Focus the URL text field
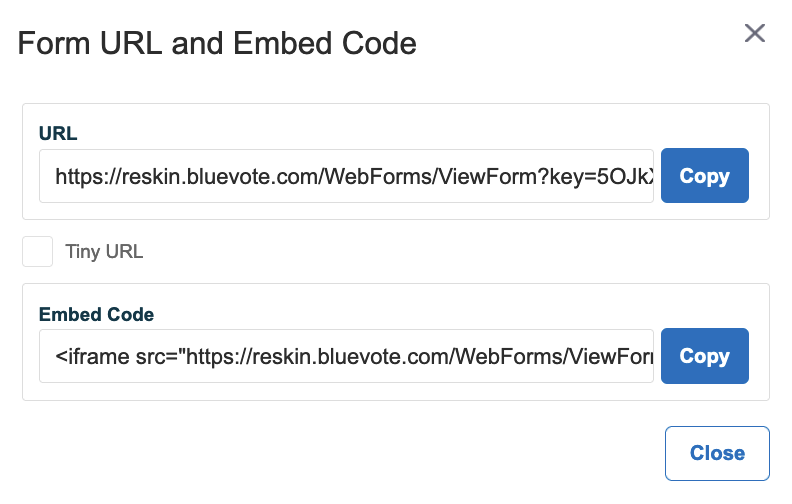The width and height of the screenshot is (792, 504). click(x=346, y=176)
